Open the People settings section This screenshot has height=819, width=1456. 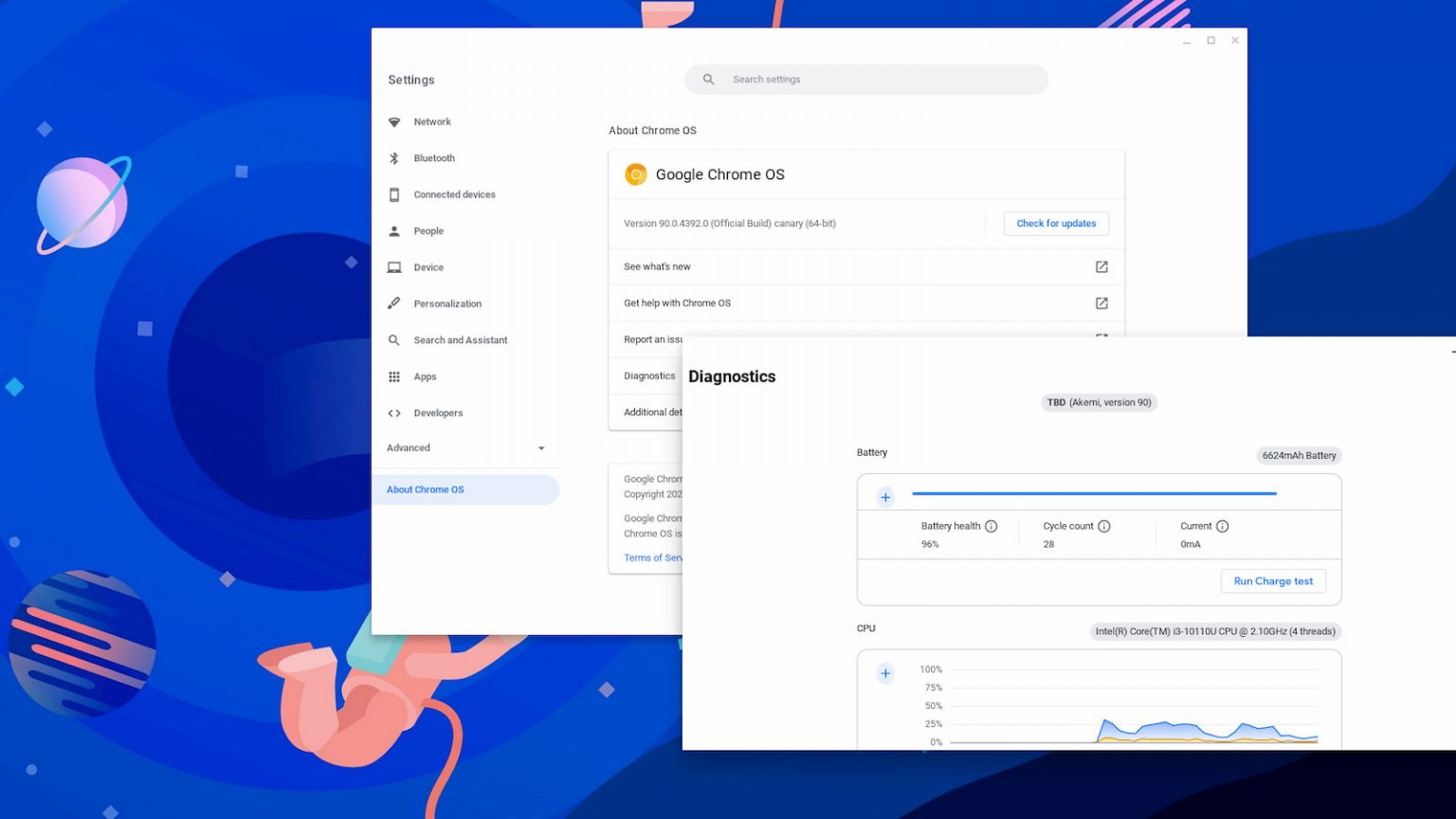coord(428,231)
